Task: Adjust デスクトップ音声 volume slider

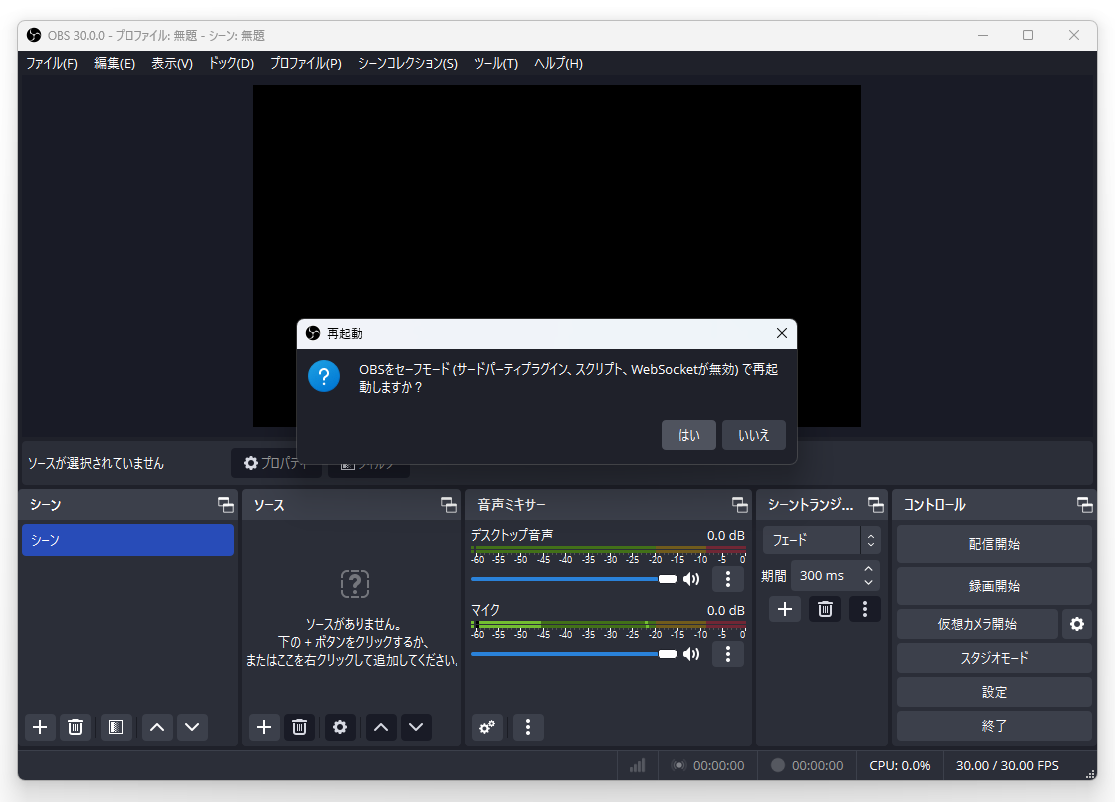Action: tap(574, 579)
